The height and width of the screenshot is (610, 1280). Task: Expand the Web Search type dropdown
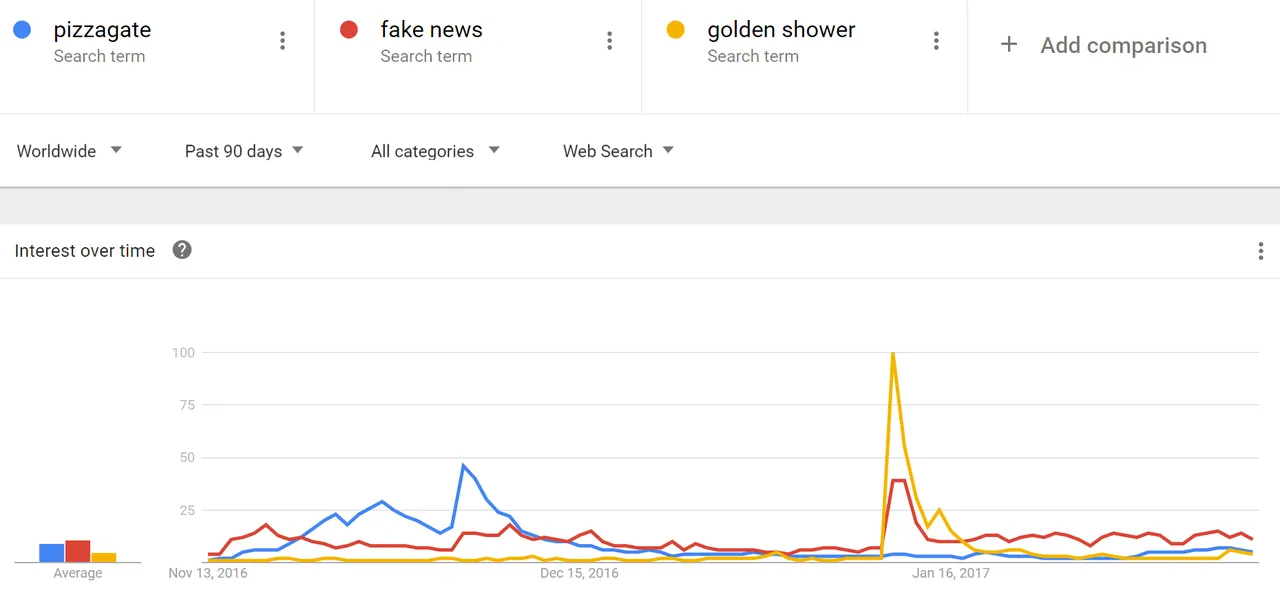[618, 151]
